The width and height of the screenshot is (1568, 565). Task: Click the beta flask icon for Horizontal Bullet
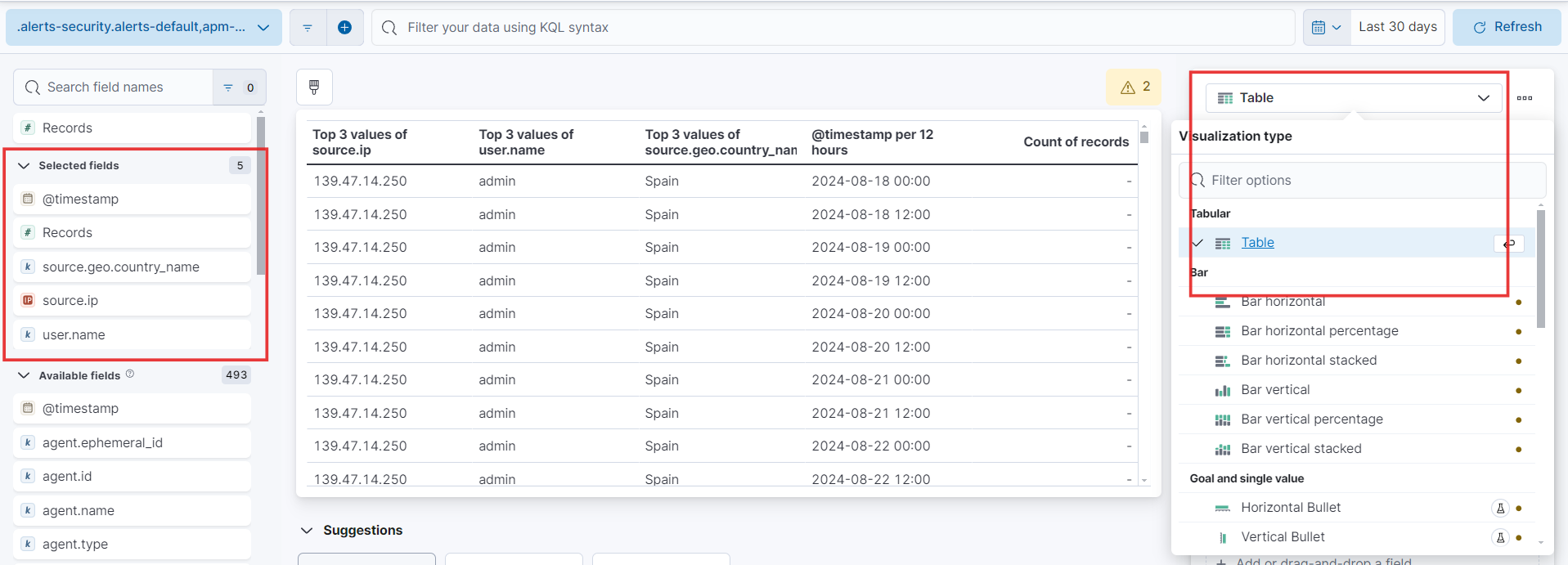(1500, 508)
